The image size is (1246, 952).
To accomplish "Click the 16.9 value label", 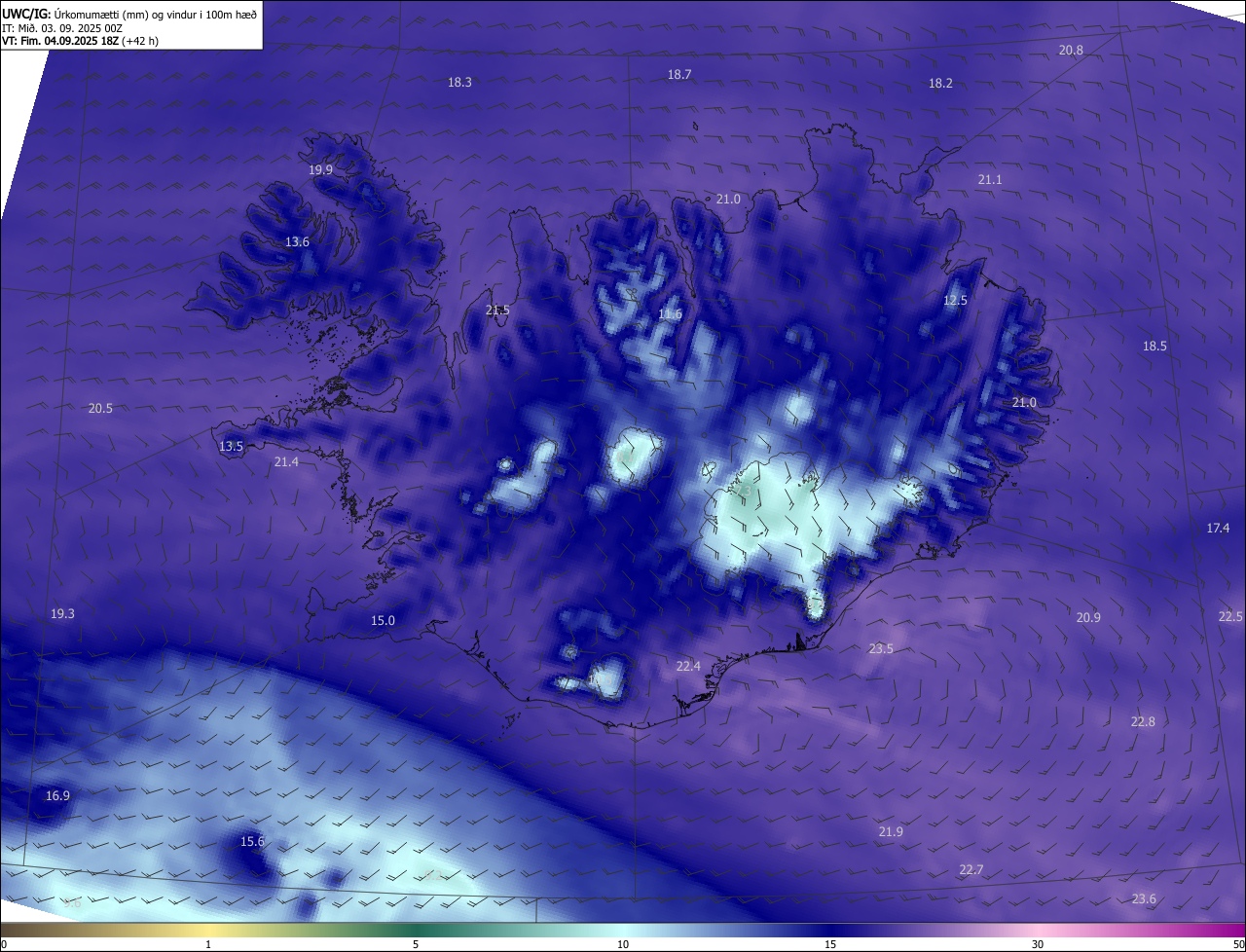I will point(57,796).
